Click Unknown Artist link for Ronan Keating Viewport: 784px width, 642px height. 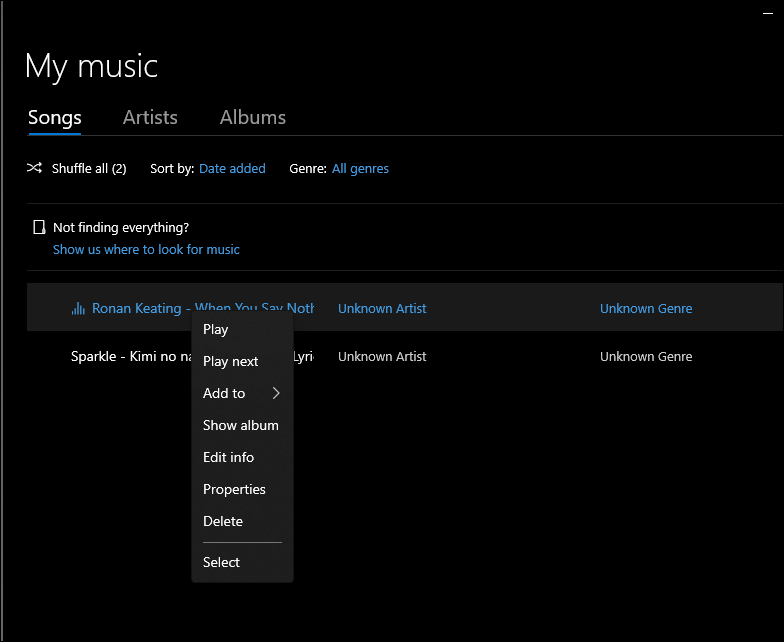[382, 309]
